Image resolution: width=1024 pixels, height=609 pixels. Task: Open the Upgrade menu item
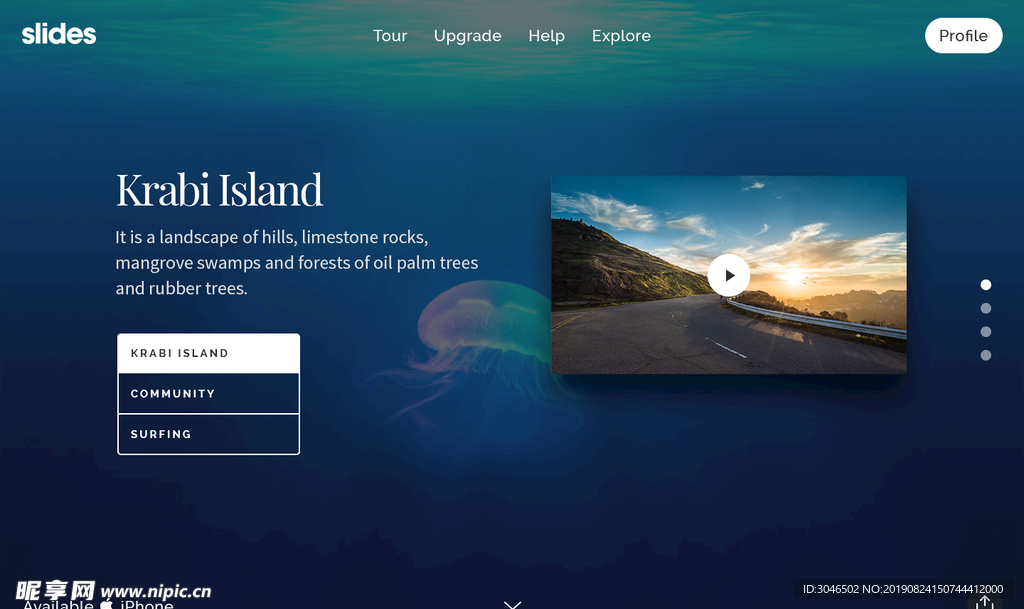(468, 36)
